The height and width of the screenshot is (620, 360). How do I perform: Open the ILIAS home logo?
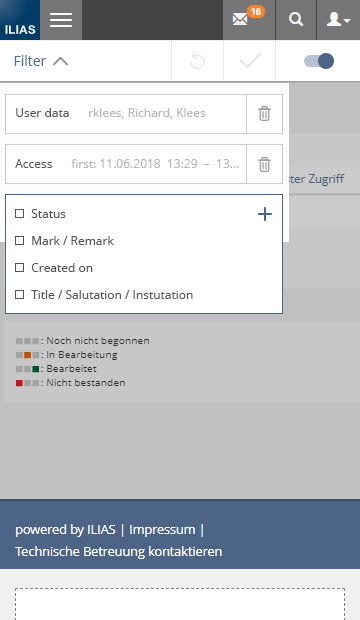(x=20, y=20)
